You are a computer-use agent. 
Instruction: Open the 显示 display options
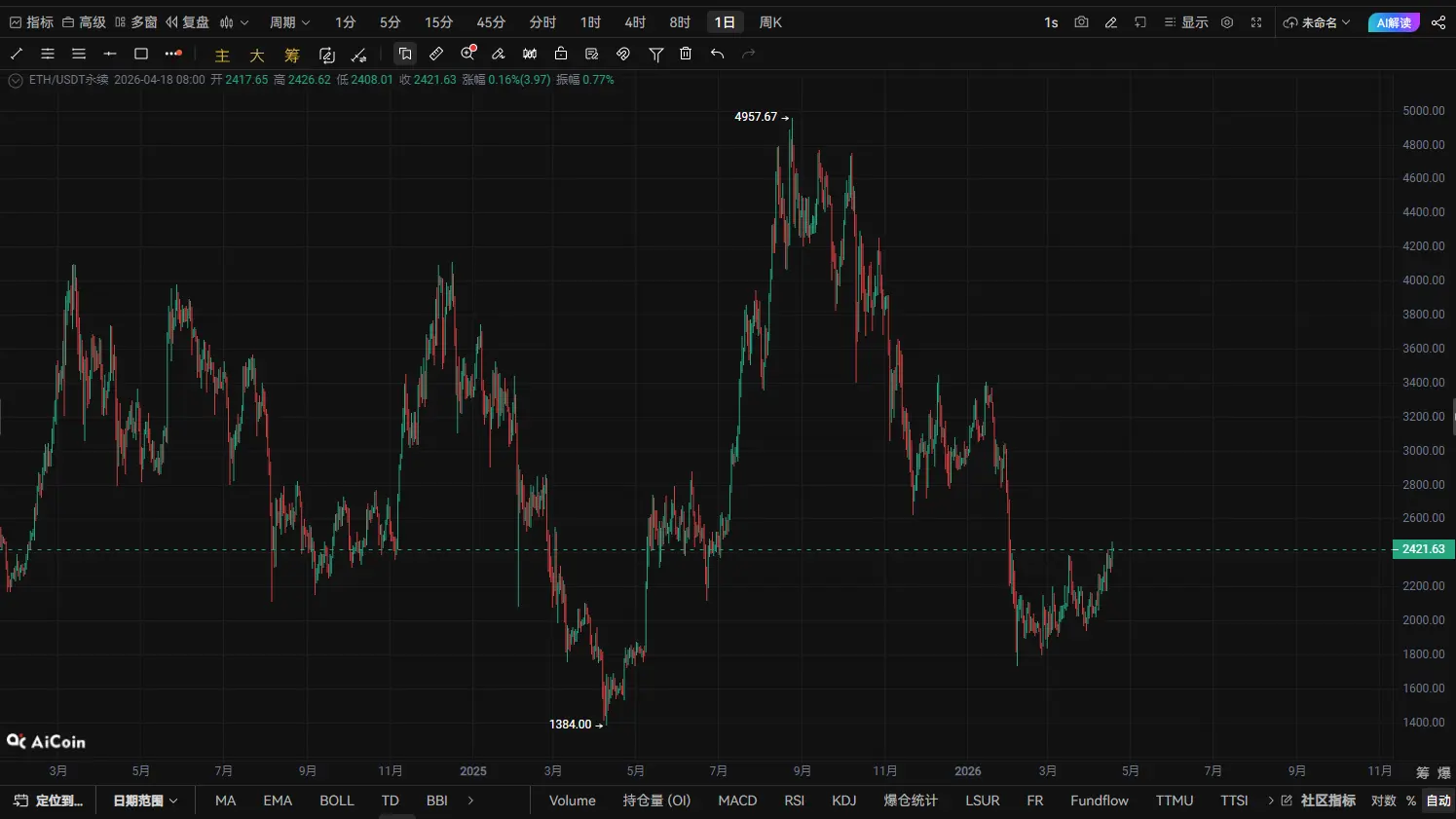tap(1186, 22)
